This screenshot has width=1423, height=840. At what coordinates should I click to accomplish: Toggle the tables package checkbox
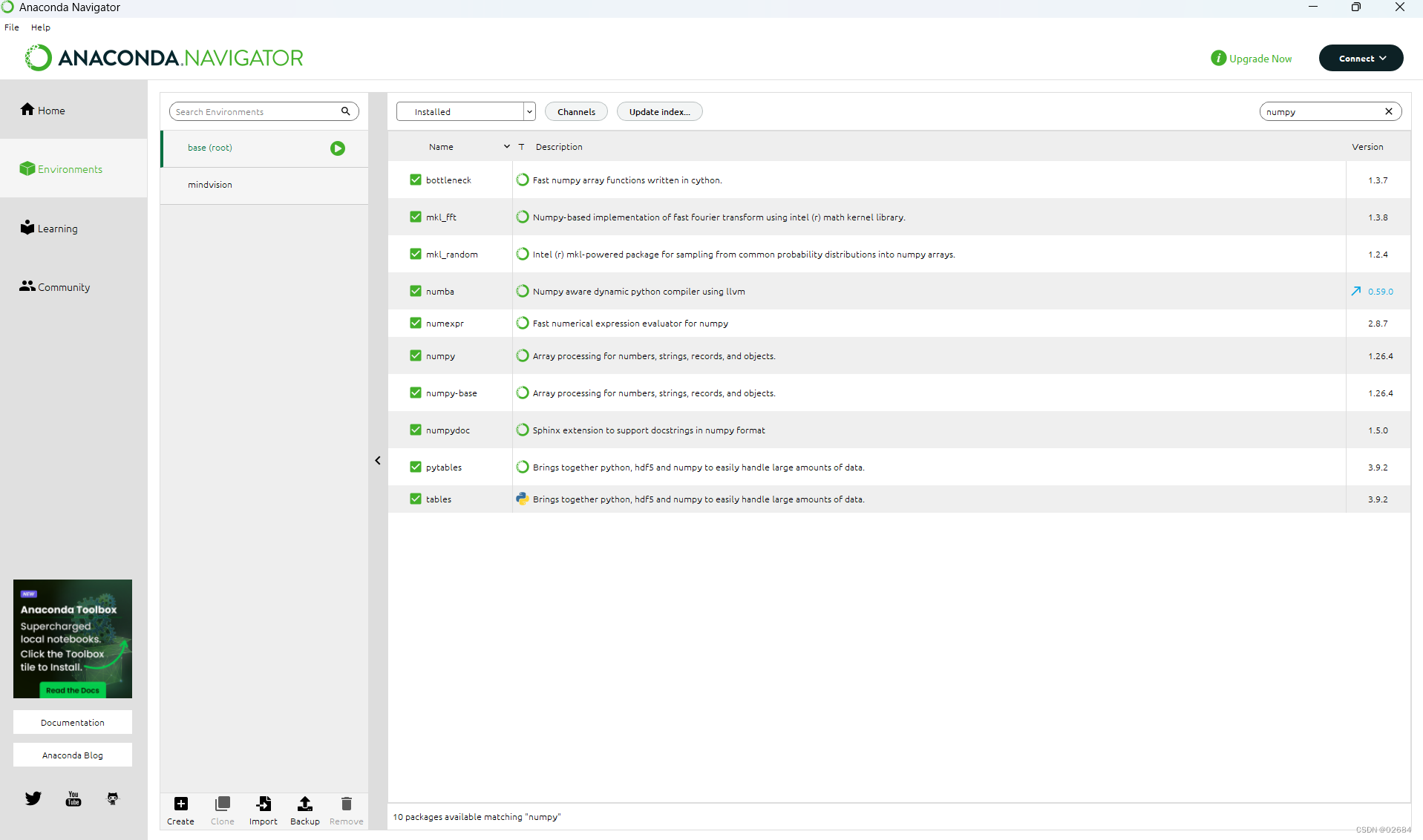pos(416,499)
